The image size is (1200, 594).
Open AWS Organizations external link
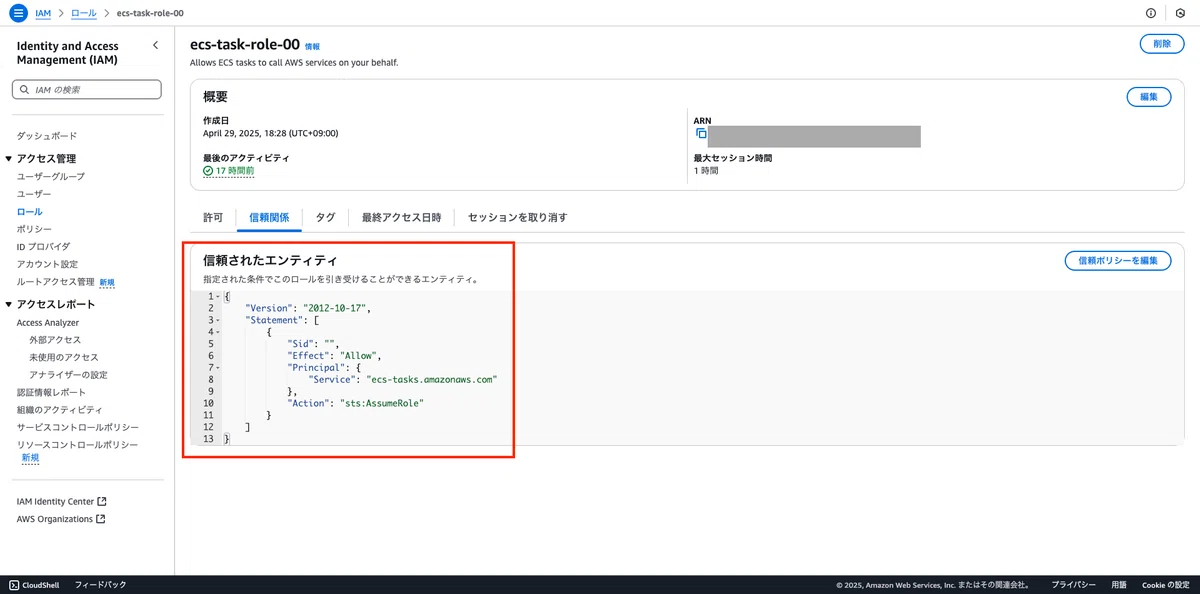click(61, 519)
